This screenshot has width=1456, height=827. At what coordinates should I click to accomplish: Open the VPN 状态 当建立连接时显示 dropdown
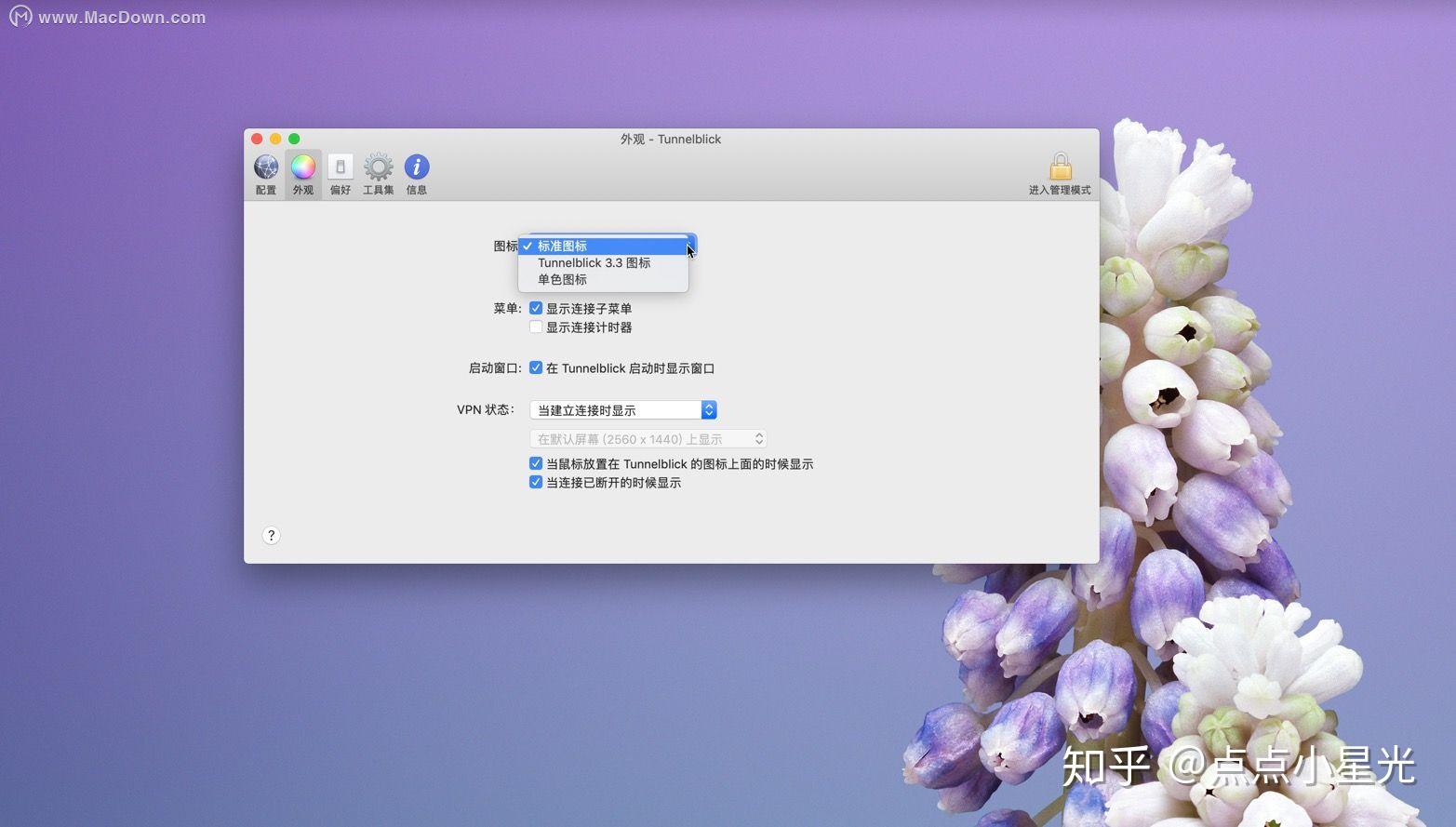coord(623,410)
